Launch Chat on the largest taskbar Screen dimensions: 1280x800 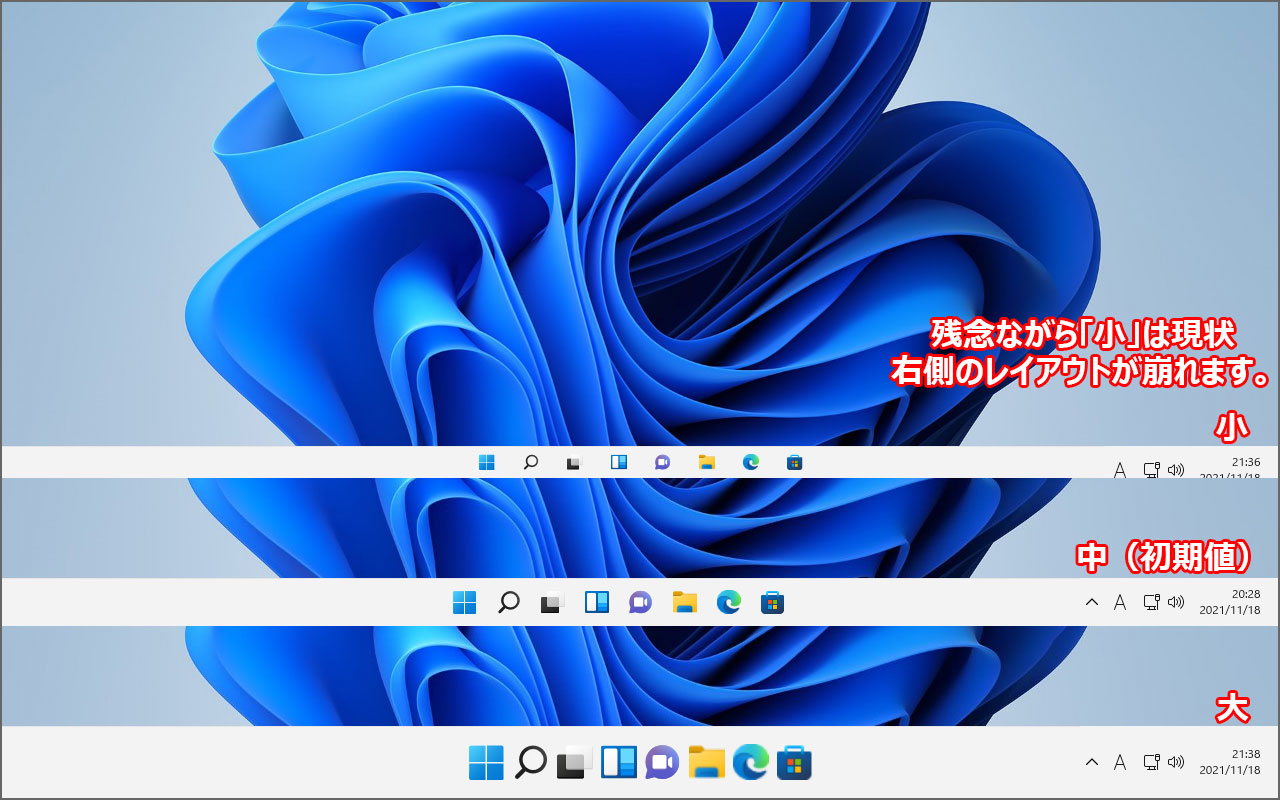tap(662, 762)
